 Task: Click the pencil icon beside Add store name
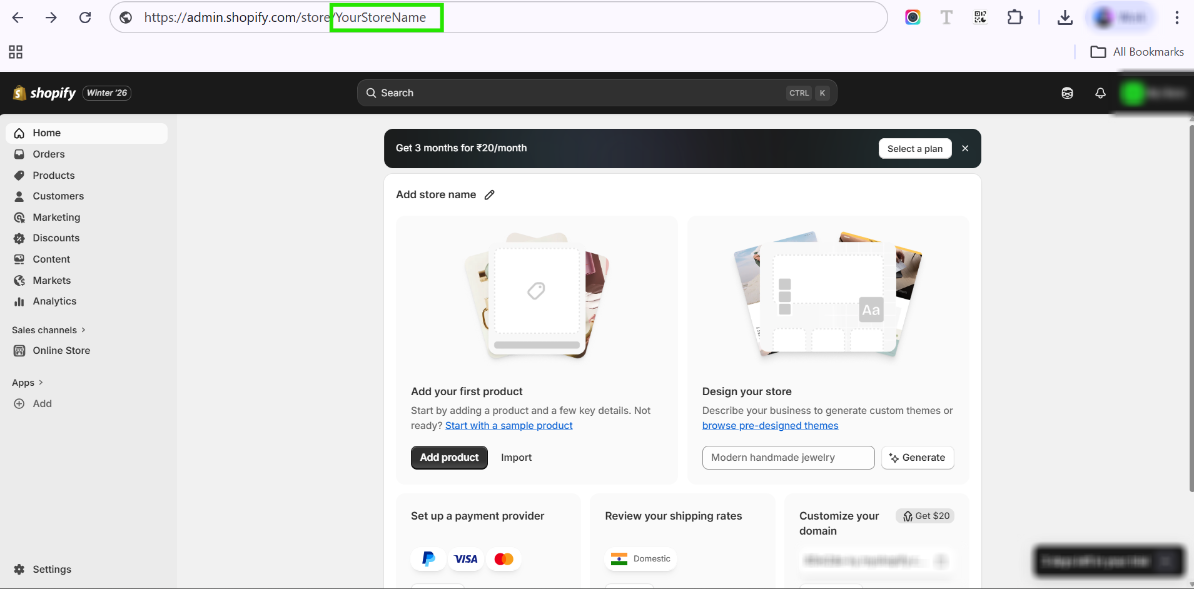[x=489, y=195]
